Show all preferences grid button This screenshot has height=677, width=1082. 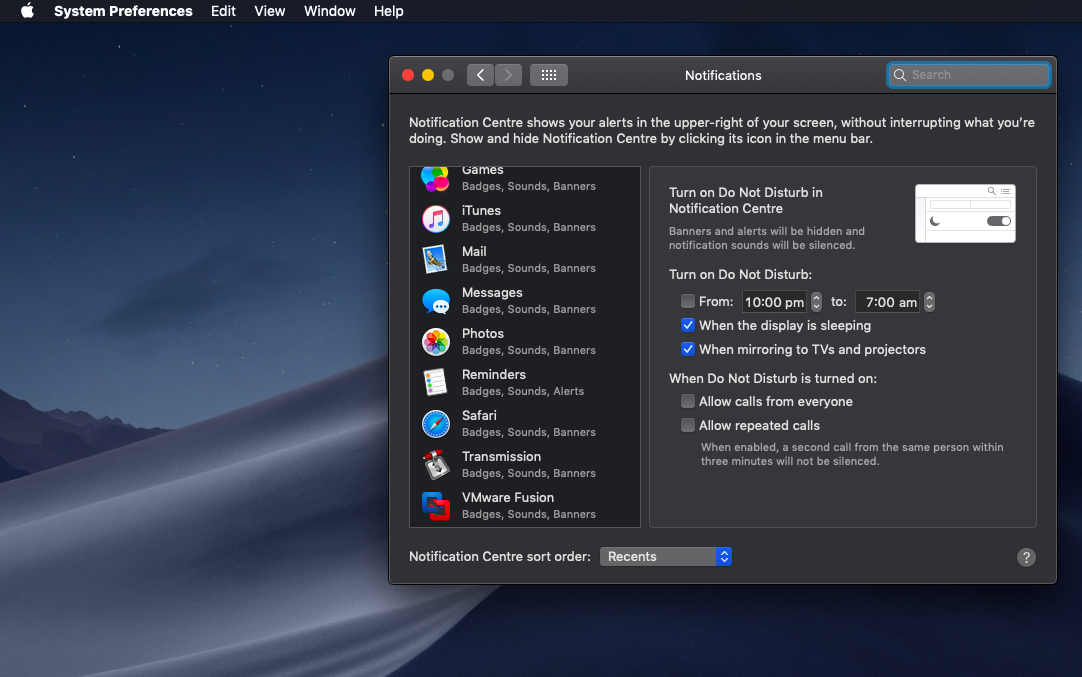(549, 75)
